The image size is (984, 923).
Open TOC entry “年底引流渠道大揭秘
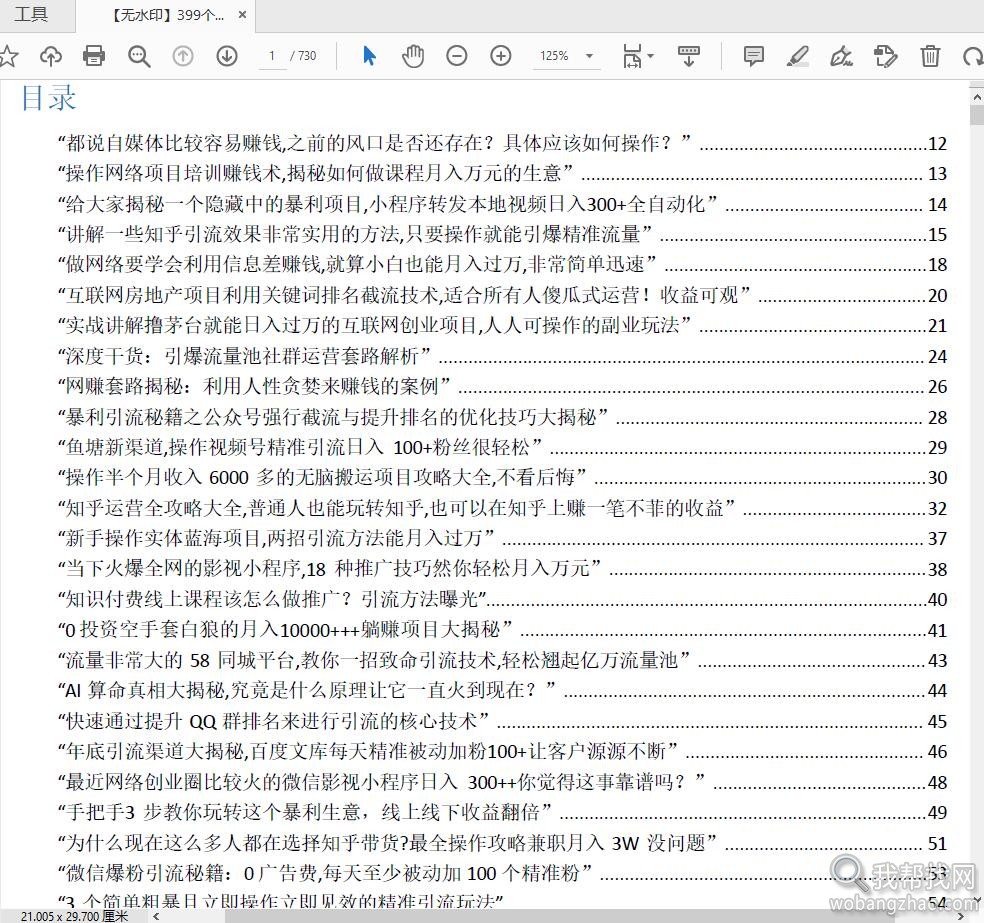[x=502, y=751]
